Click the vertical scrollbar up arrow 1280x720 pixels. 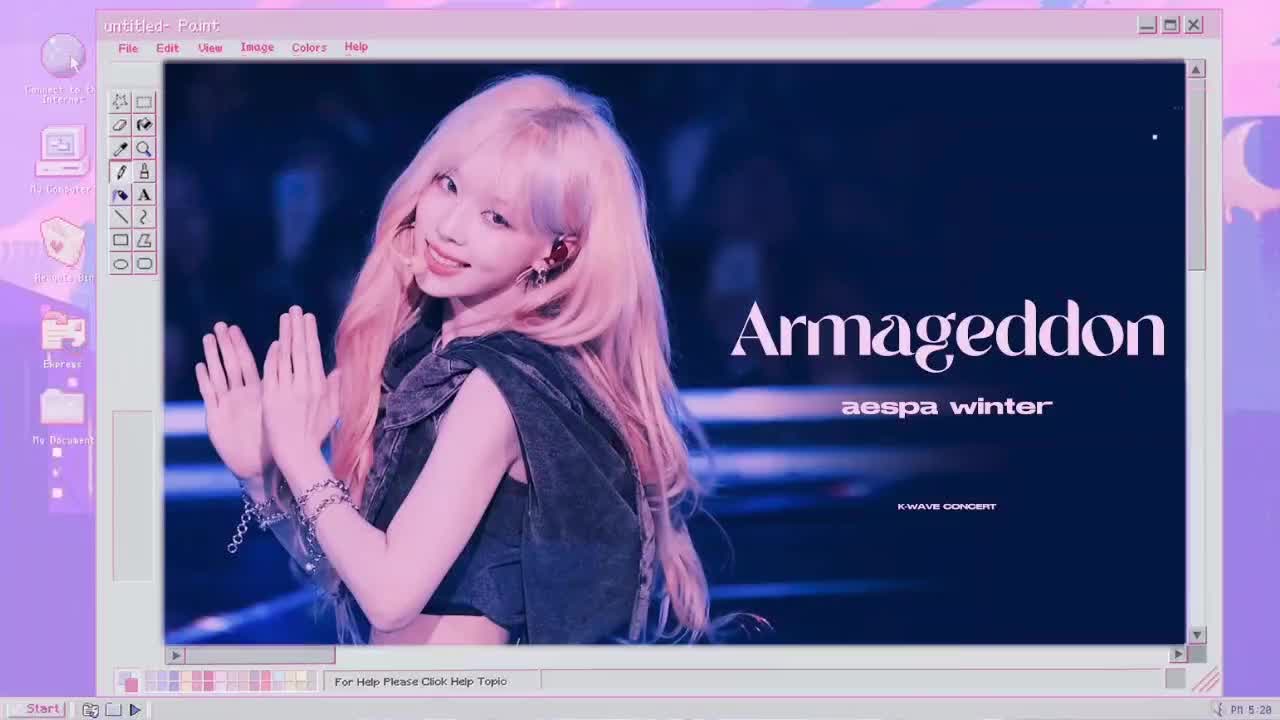click(1196, 69)
